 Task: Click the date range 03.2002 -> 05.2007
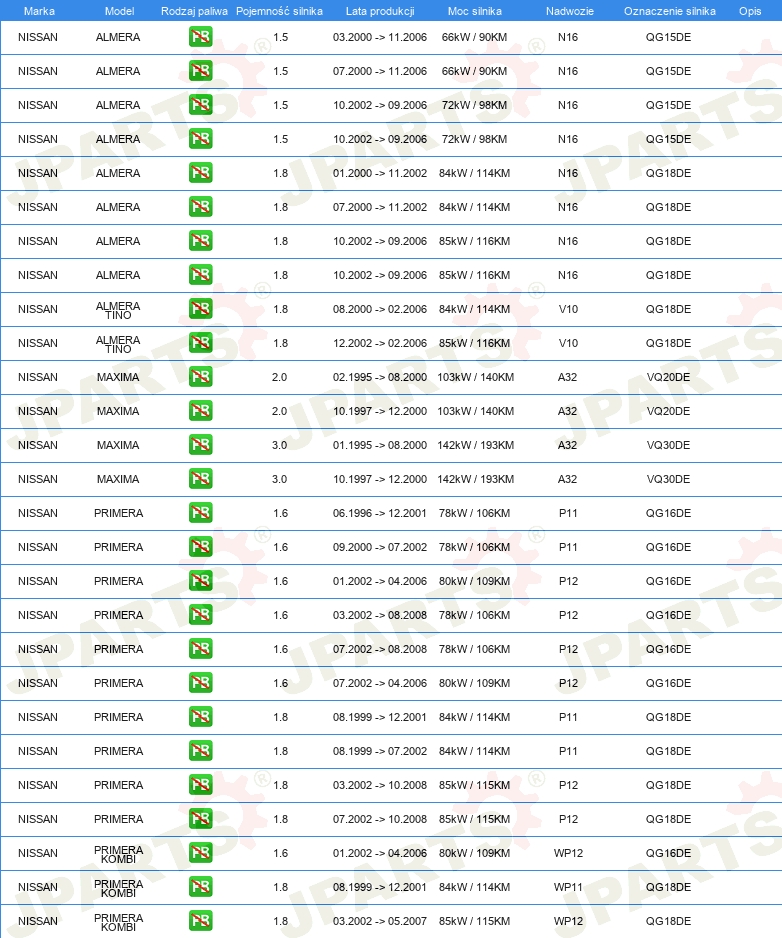coord(380,921)
